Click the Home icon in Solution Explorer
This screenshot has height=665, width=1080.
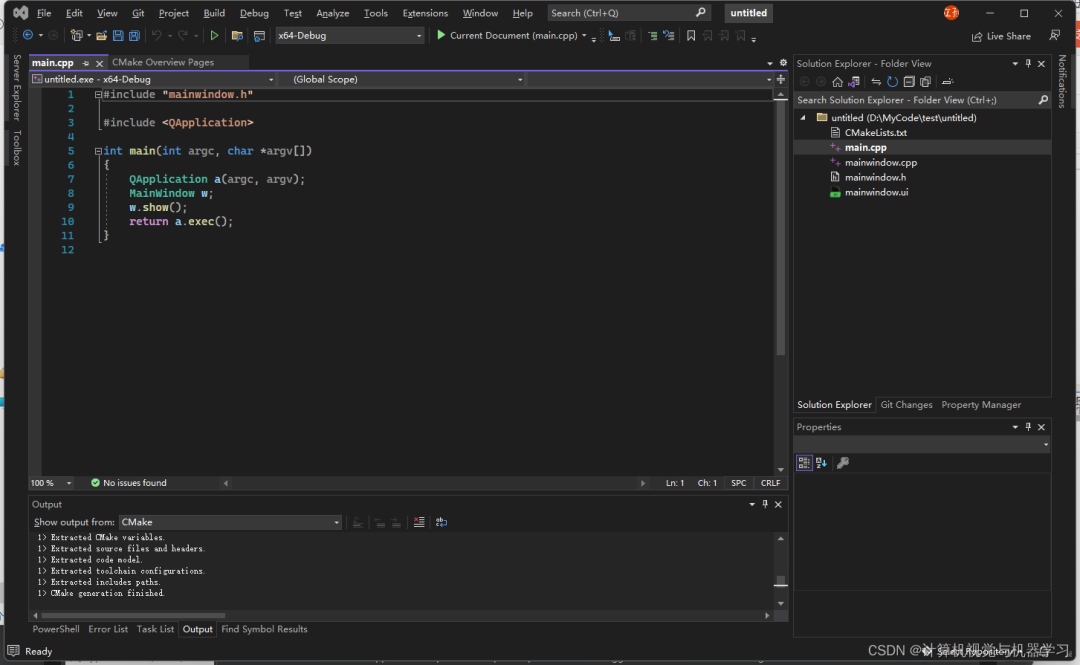(837, 81)
